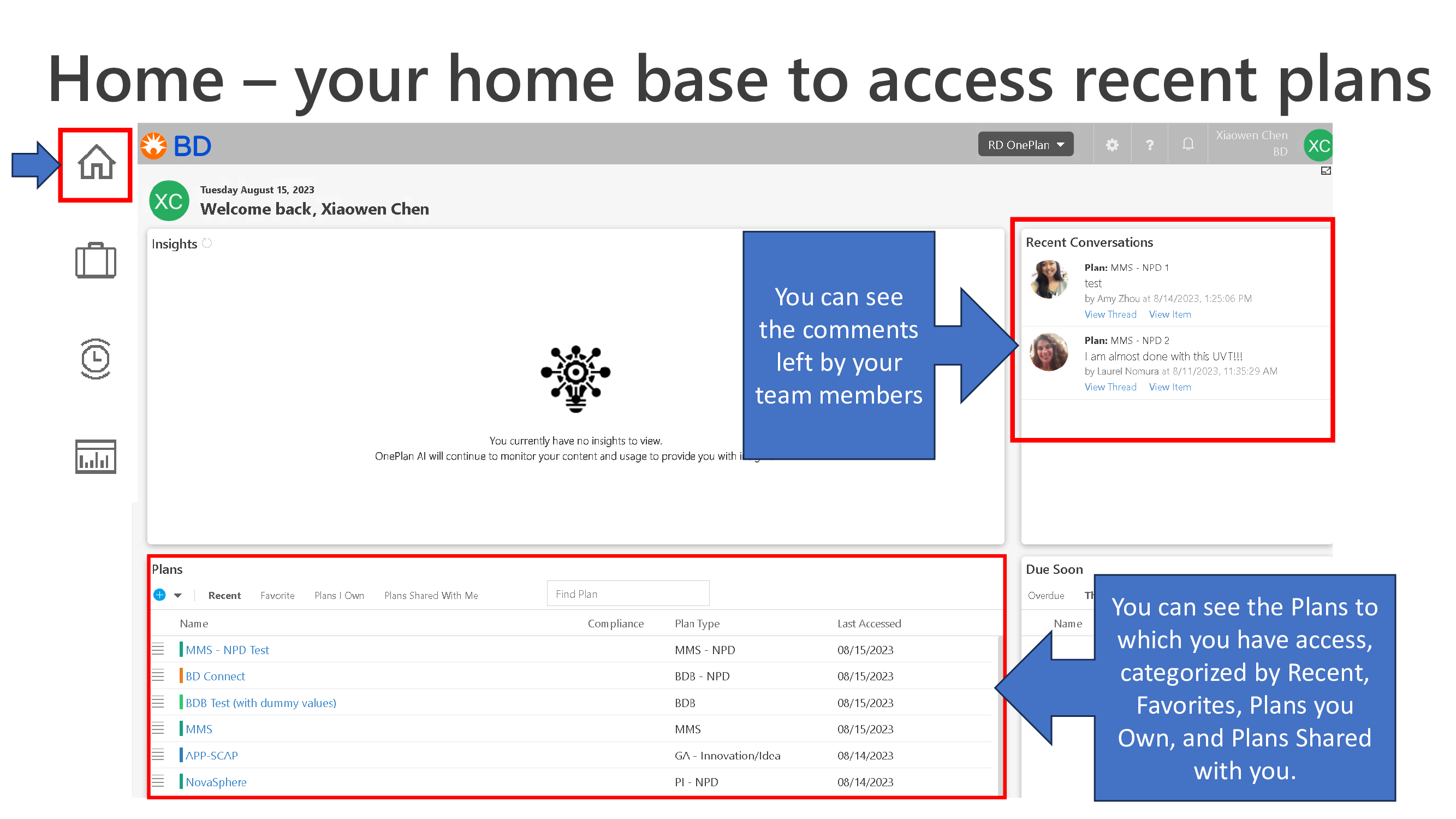Click the large XC welcome avatar
Screen dimensions: 1456x819
(169, 200)
